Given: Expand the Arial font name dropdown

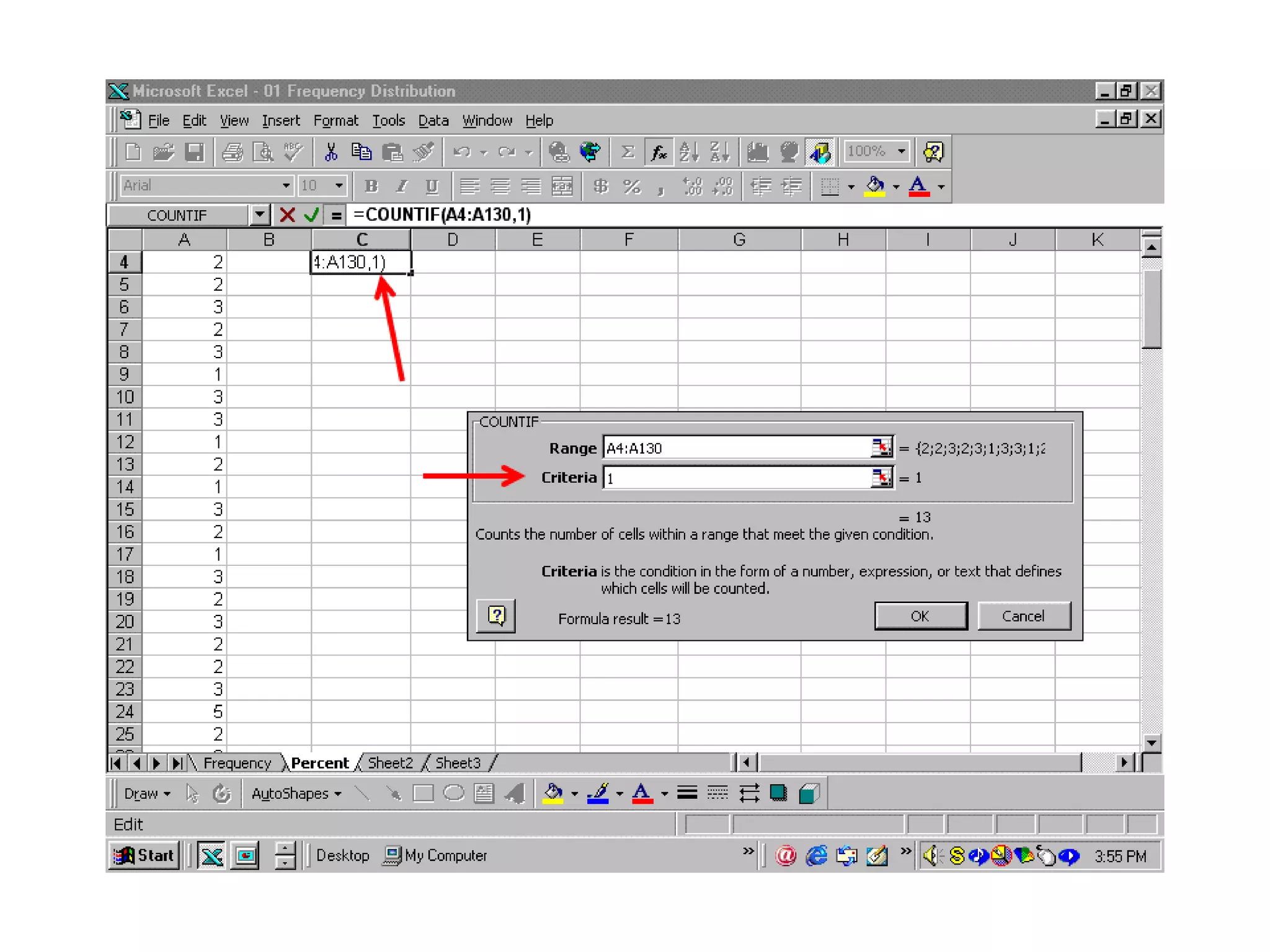Looking at the screenshot, I should (x=285, y=185).
